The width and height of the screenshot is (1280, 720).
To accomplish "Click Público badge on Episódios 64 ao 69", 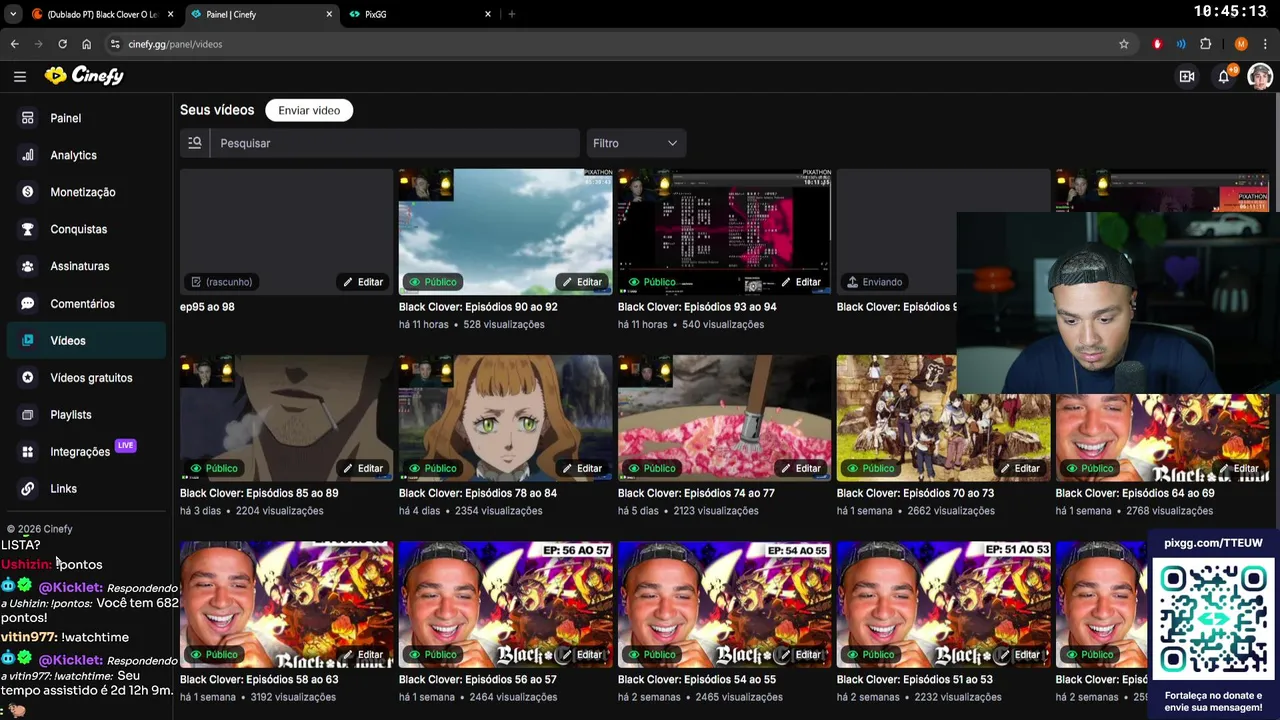I will (x=1089, y=468).
